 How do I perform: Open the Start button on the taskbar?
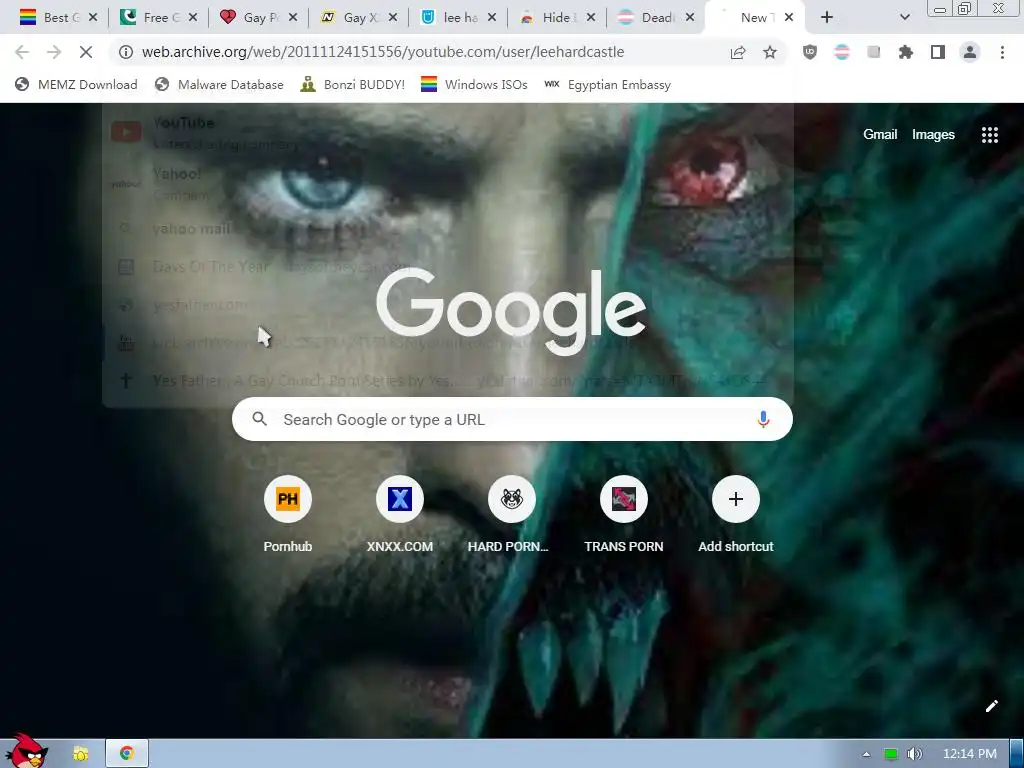[x=25, y=752]
